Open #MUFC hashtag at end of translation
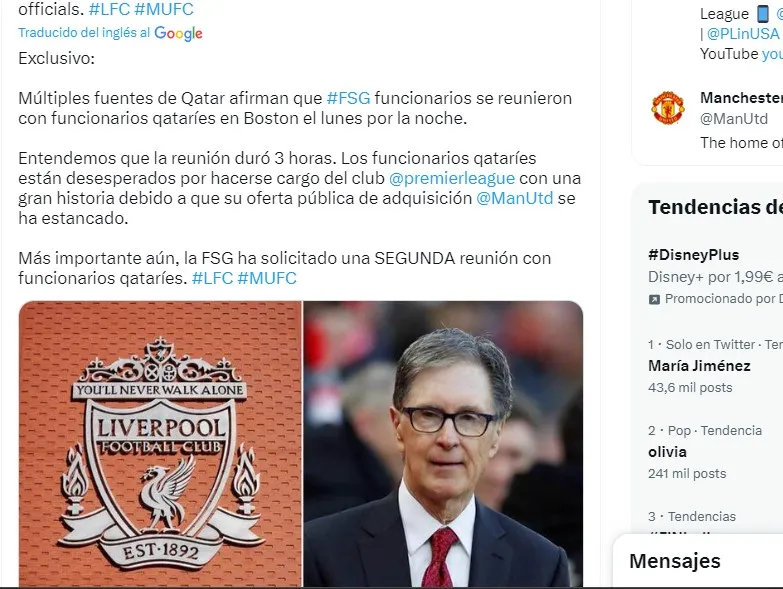The height and width of the screenshot is (589, 783). pyautogui.click(x=267, y=278)
